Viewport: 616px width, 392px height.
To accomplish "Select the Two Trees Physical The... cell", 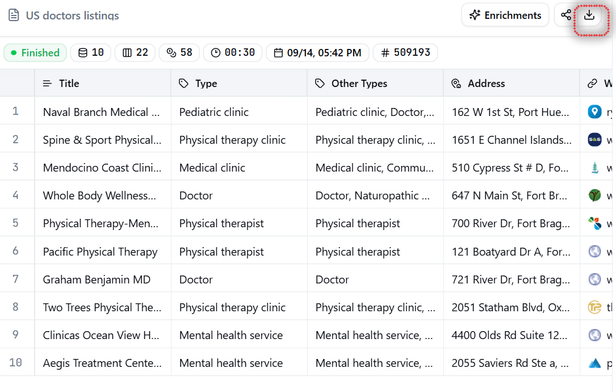I will tap(103, 307).
